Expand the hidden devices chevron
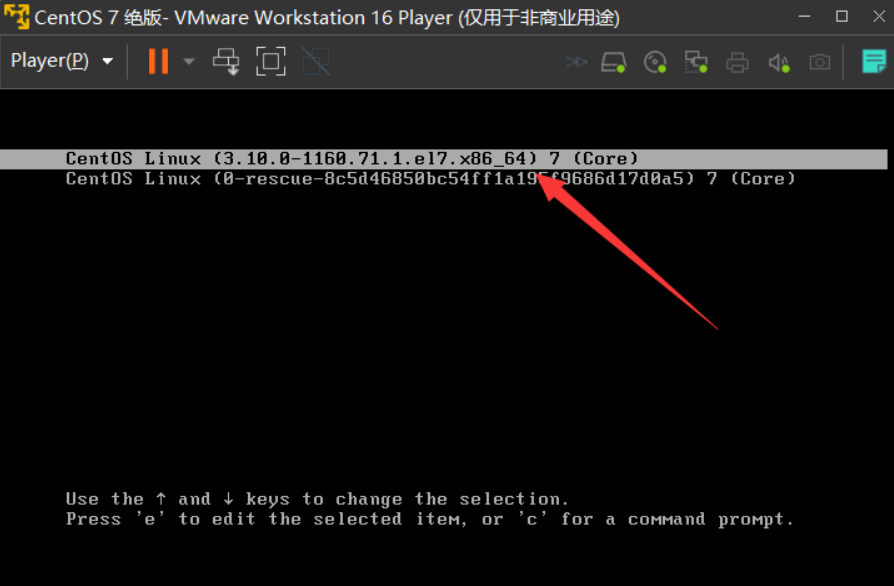 point(576,62)
